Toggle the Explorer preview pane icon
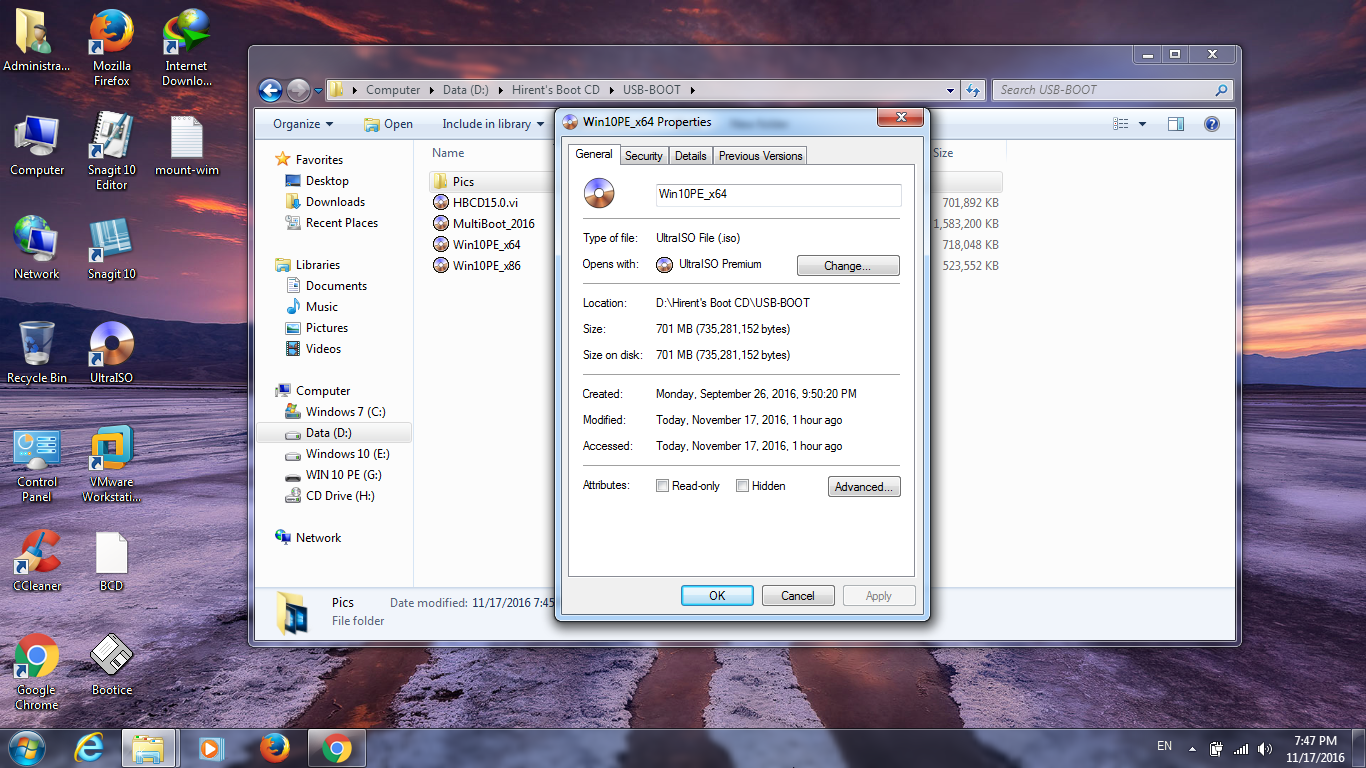 (x=1176, y=124)
